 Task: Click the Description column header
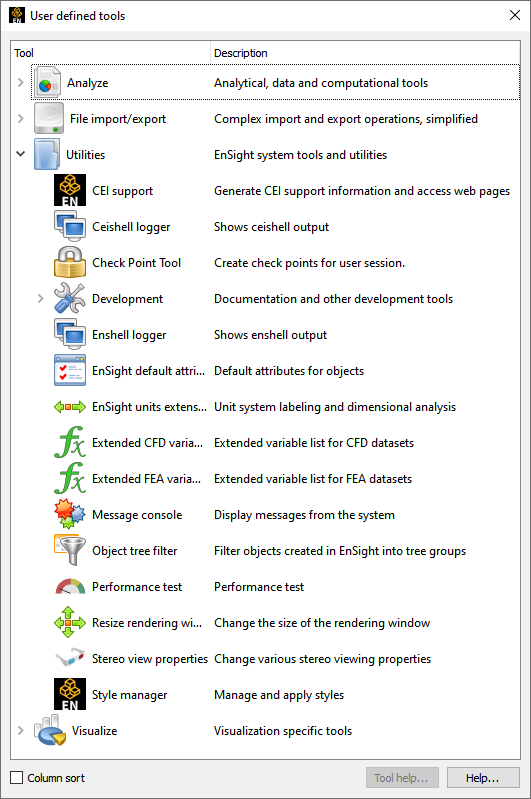pos(365,52)
